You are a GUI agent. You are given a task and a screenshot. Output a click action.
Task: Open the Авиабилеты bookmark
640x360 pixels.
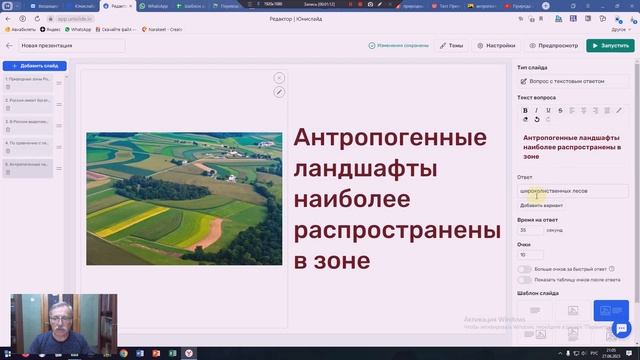[19, 29]
